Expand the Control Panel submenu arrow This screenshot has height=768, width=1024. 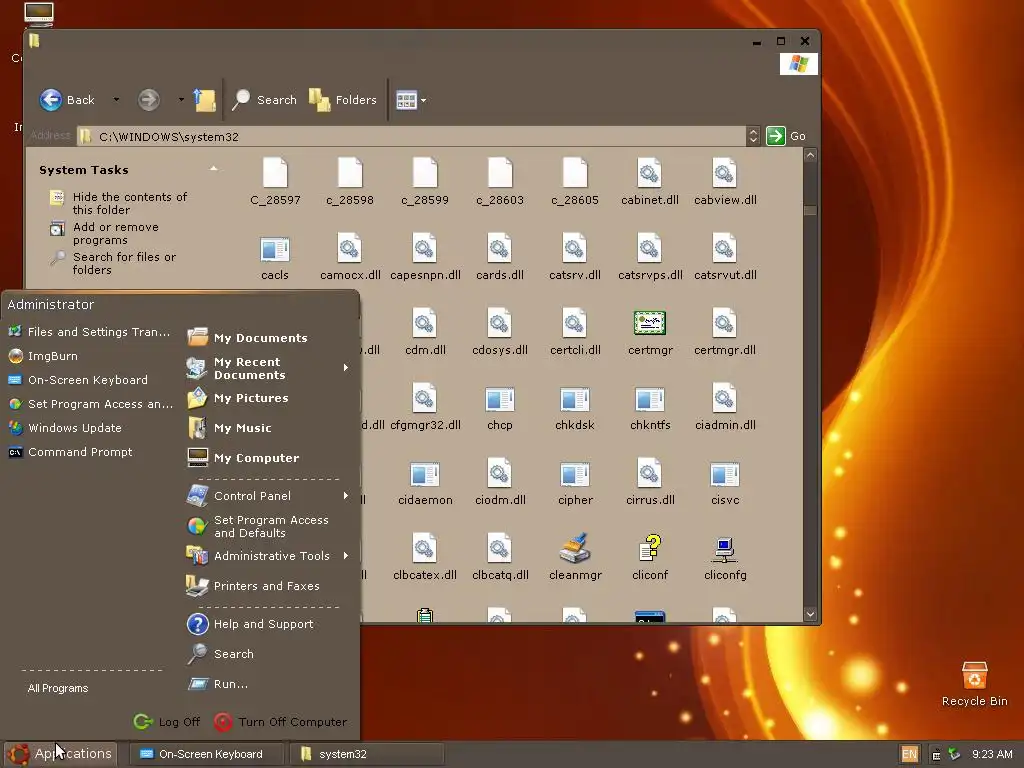pyautogui.click(x=345, y=496)
